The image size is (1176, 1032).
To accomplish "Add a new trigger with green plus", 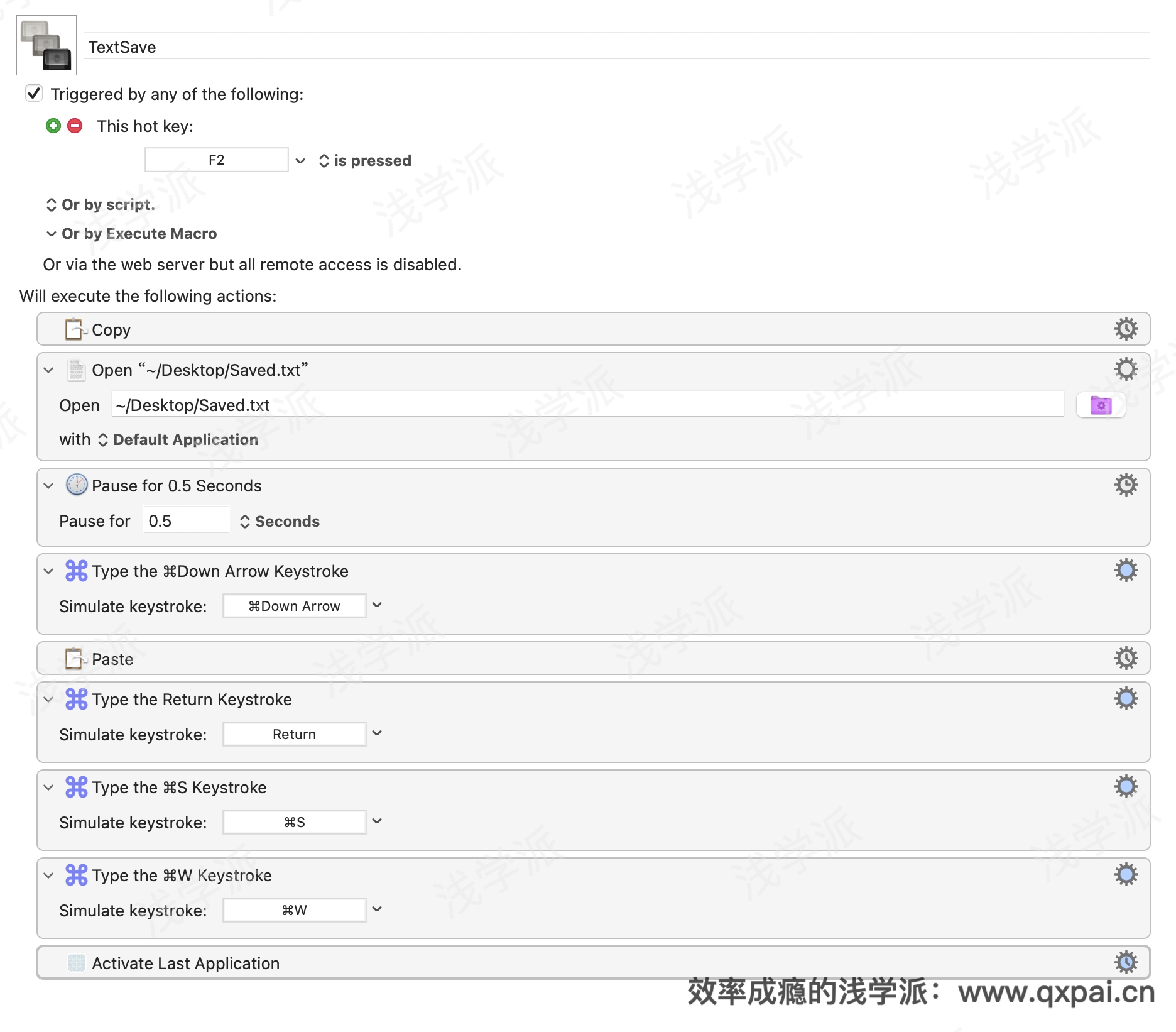I will (x=53, y=126).
